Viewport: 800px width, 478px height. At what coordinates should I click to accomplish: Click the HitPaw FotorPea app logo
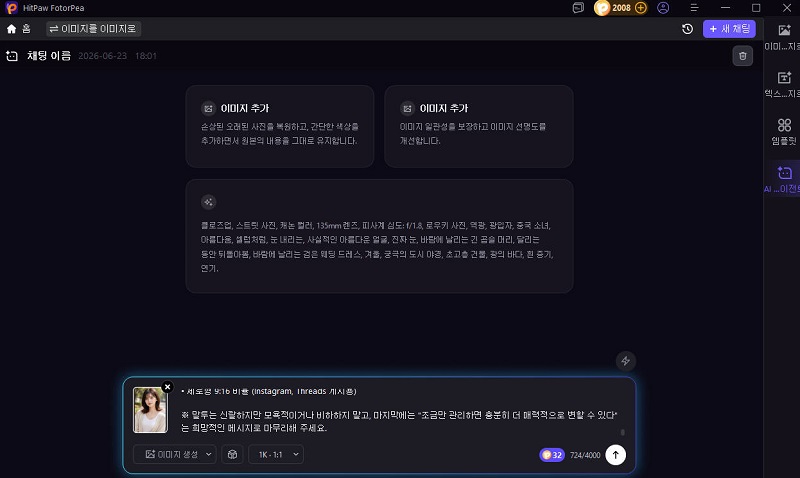click(x=11, y=8)
